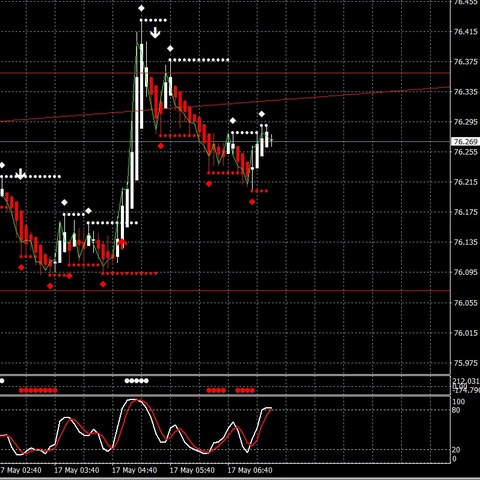Click the 76.295 price axis label
480x480 pixels.
point(465,122)
